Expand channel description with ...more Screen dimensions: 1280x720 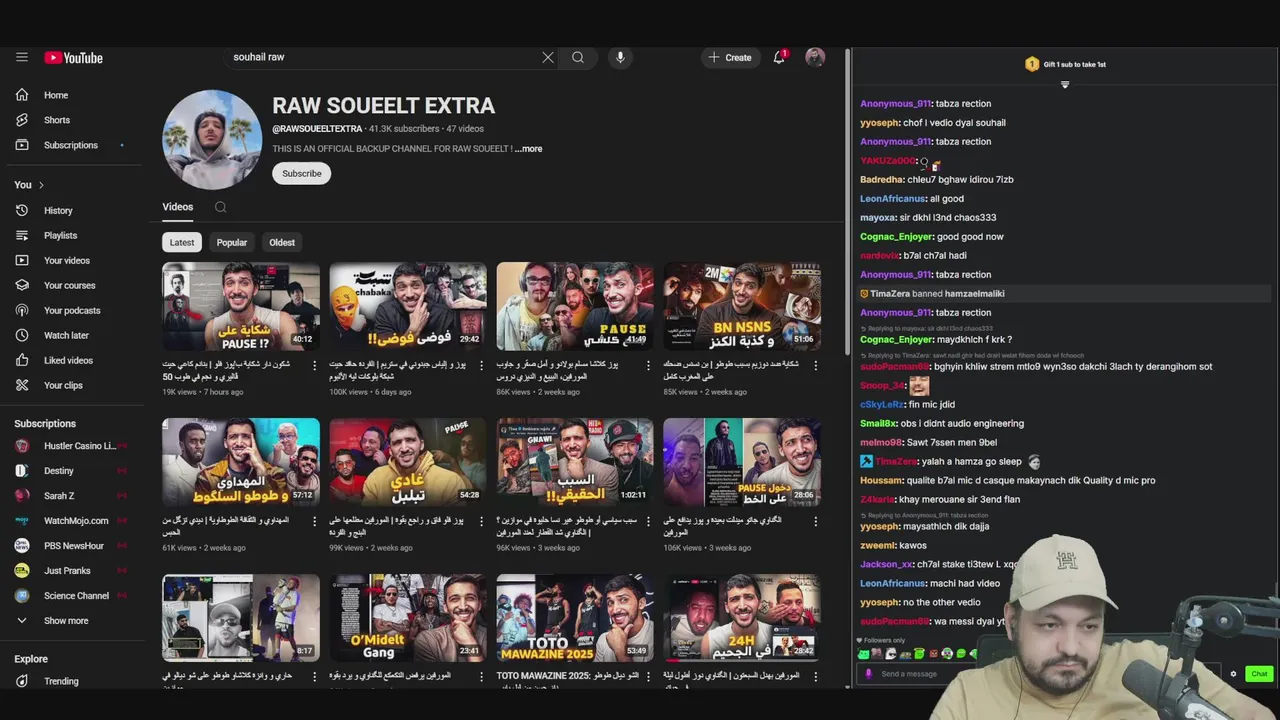click(x=530, y=149)
